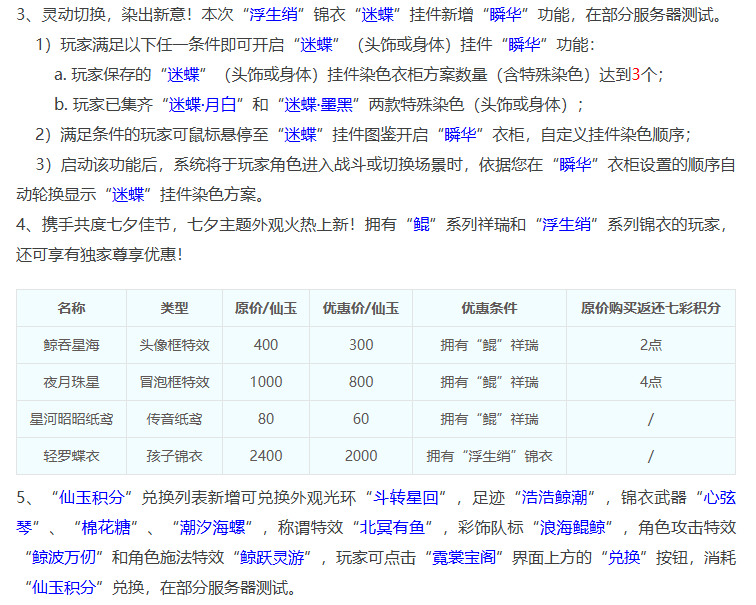Click original price 1000 for 夜月珠星
Image resolution: width=756 pixels, height=605 pixels.
coord(266,382)
